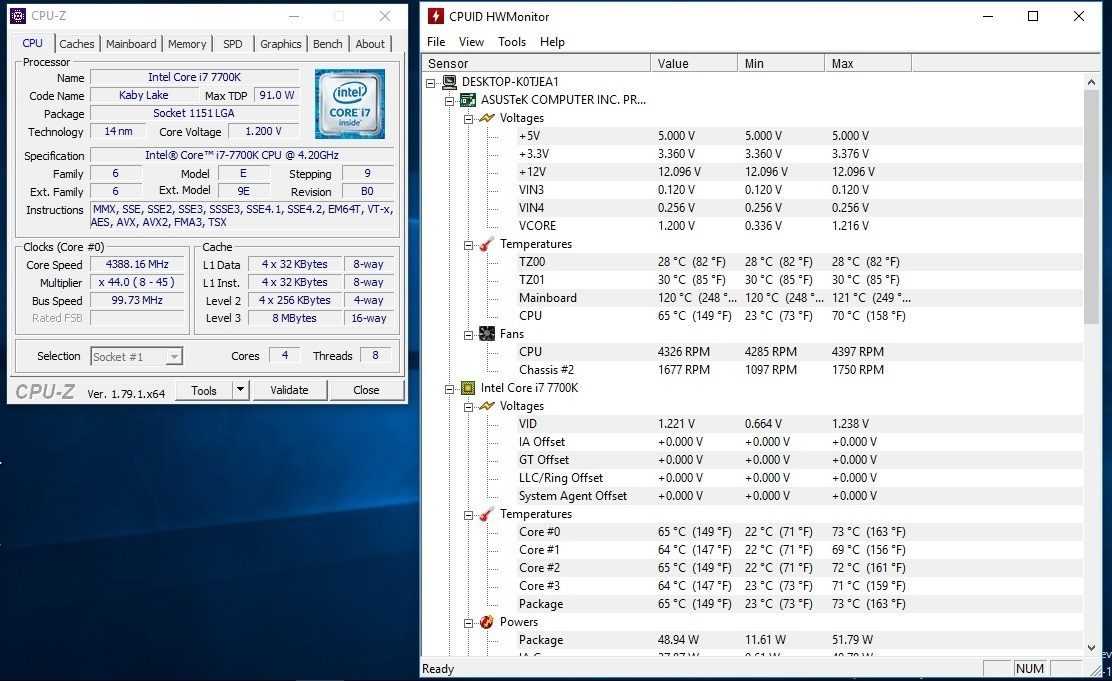Collapse the CPU Voltages group
Screen dimensions: 1112x681
[x=468, y=406]
